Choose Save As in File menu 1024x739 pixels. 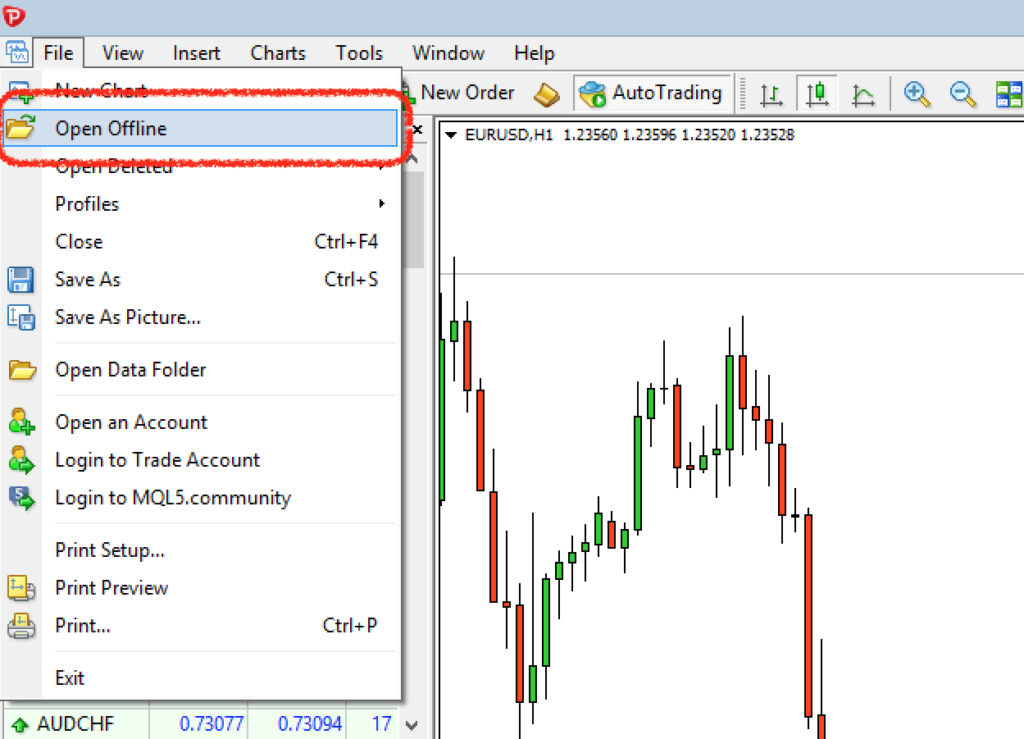[x=200, y=279]
